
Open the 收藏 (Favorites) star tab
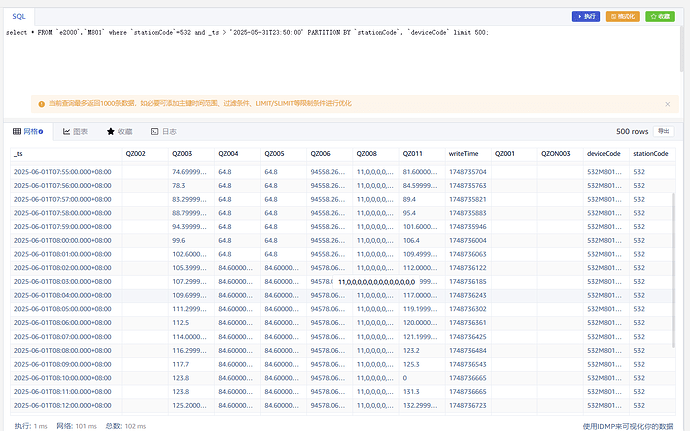[119, 131]
